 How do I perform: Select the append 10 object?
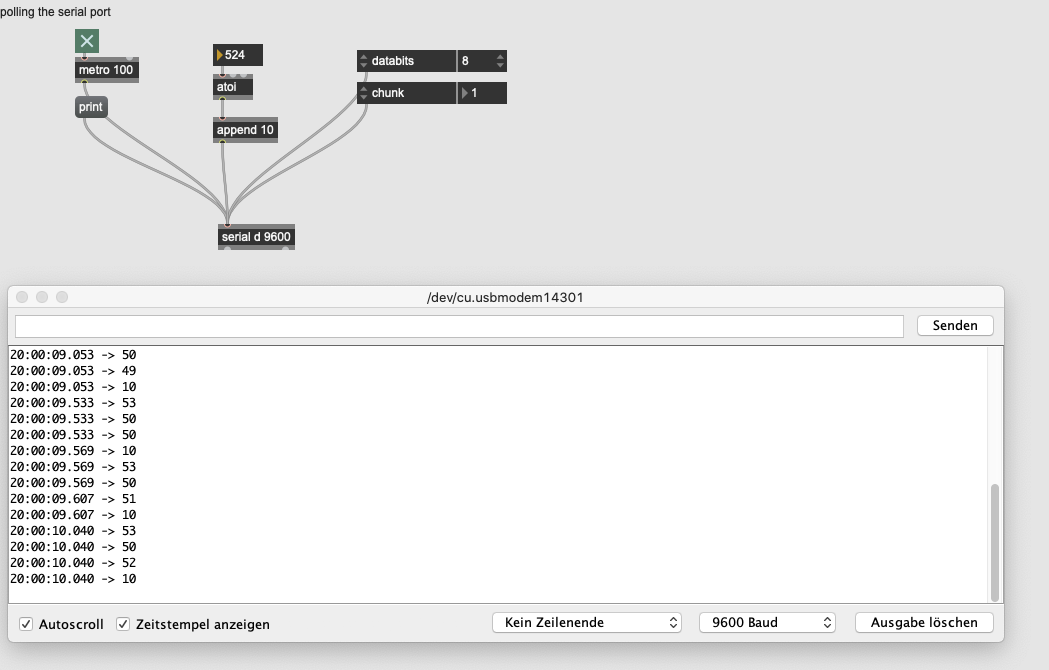click(x=245, y=130)
